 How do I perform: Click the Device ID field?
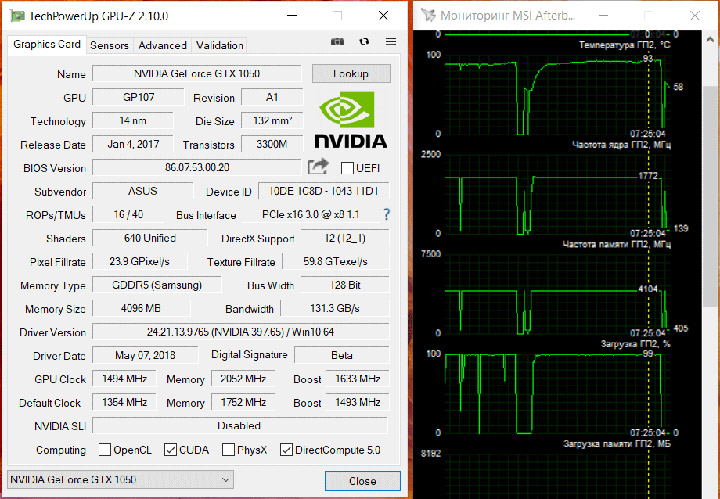click(x=324, y=191)
